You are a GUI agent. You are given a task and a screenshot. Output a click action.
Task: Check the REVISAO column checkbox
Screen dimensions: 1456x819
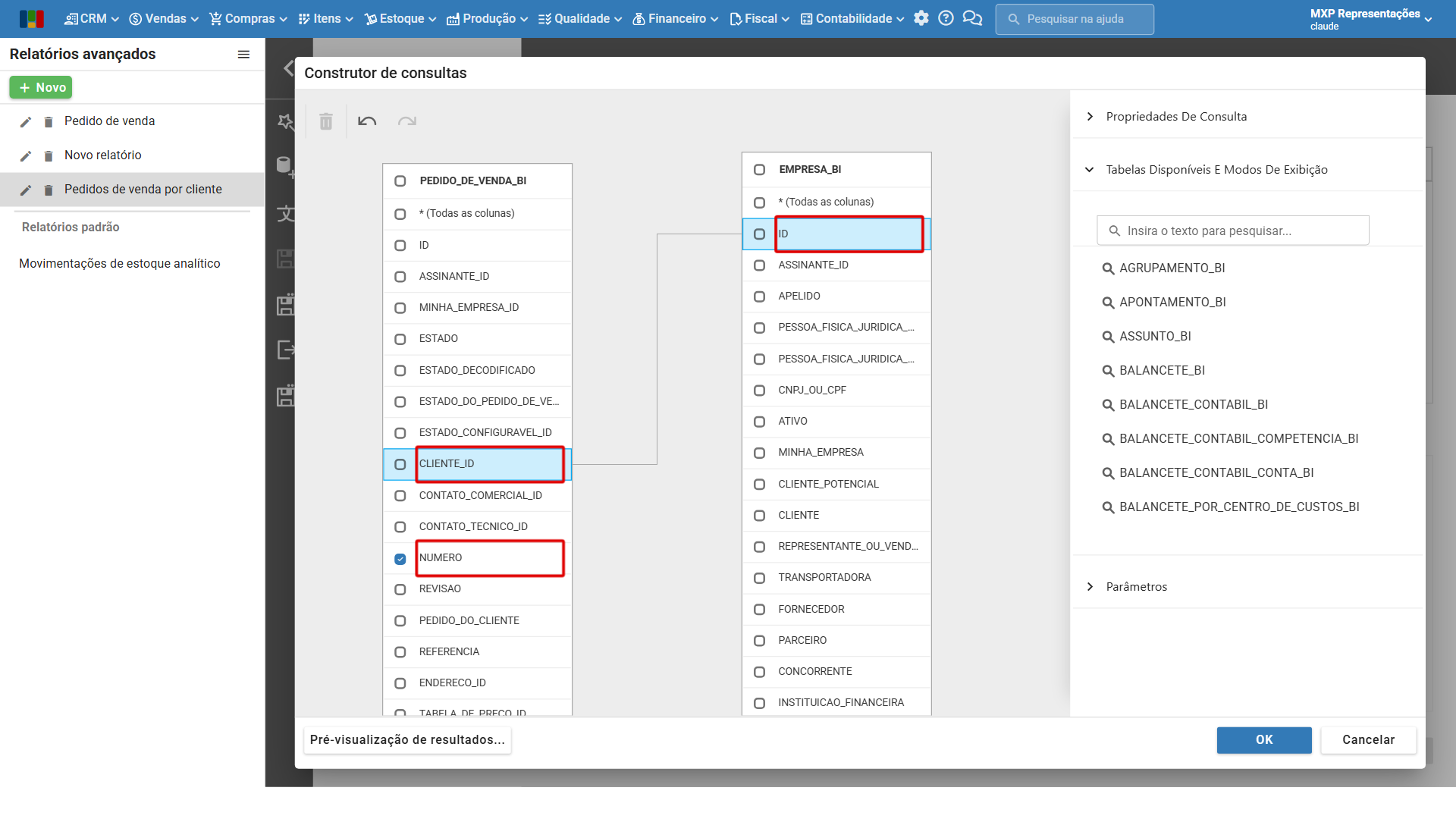point(400,590)
